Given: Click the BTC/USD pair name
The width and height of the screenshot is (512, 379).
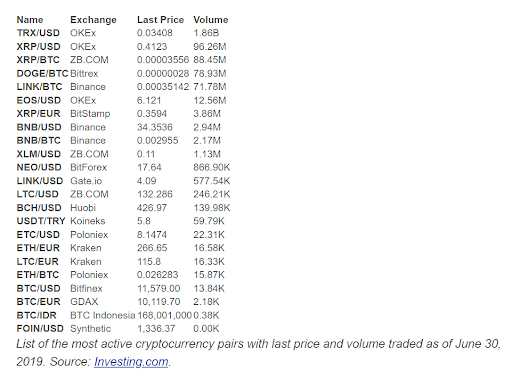Looking at the screenshot, I should (x=39, y=288).
